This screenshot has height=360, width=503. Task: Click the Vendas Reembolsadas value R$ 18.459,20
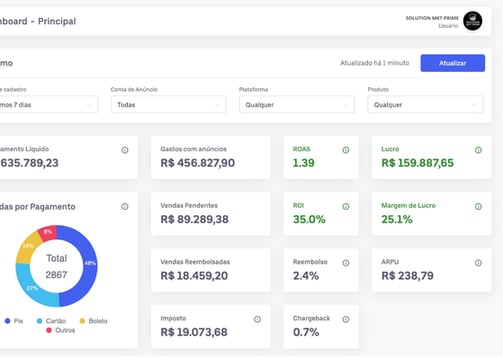[194, 276]
